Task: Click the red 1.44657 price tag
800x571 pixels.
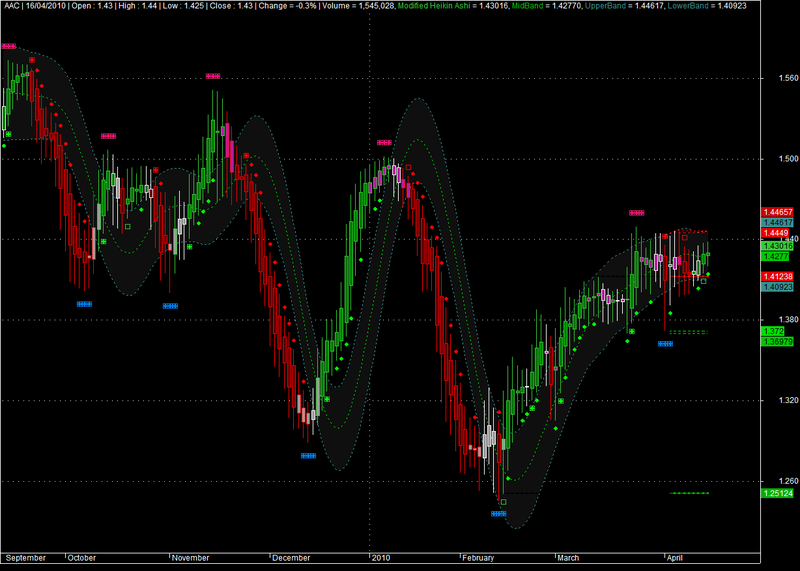Action: 778,212
